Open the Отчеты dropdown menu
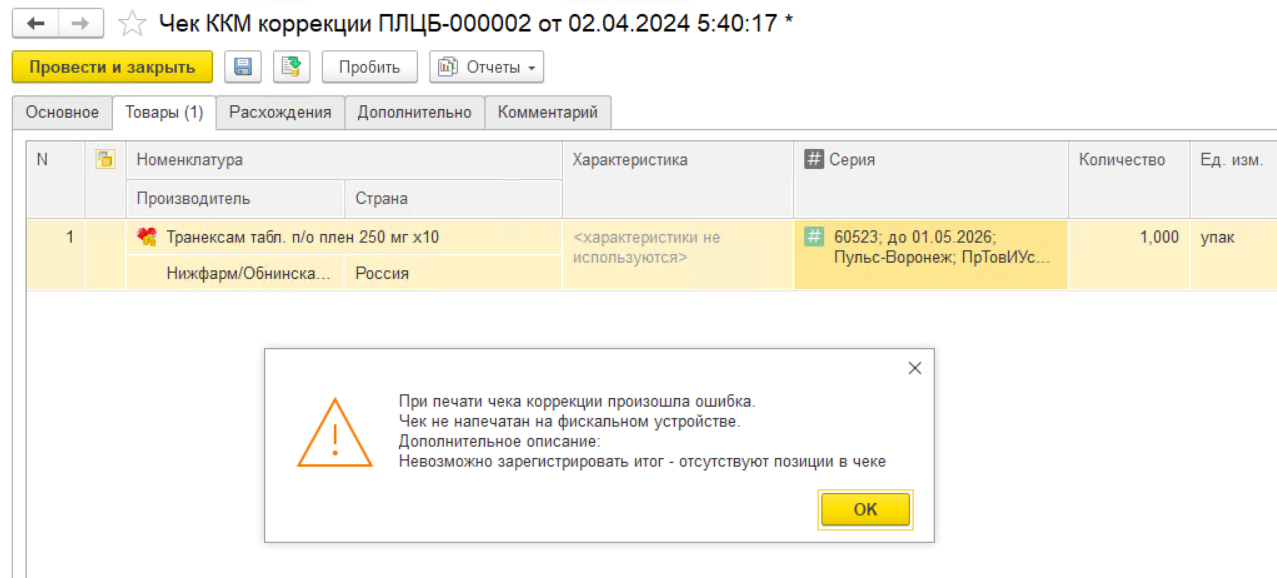The width and height of the screenshot is (1277, 578). pyautogui.click(x=487, y=67)
